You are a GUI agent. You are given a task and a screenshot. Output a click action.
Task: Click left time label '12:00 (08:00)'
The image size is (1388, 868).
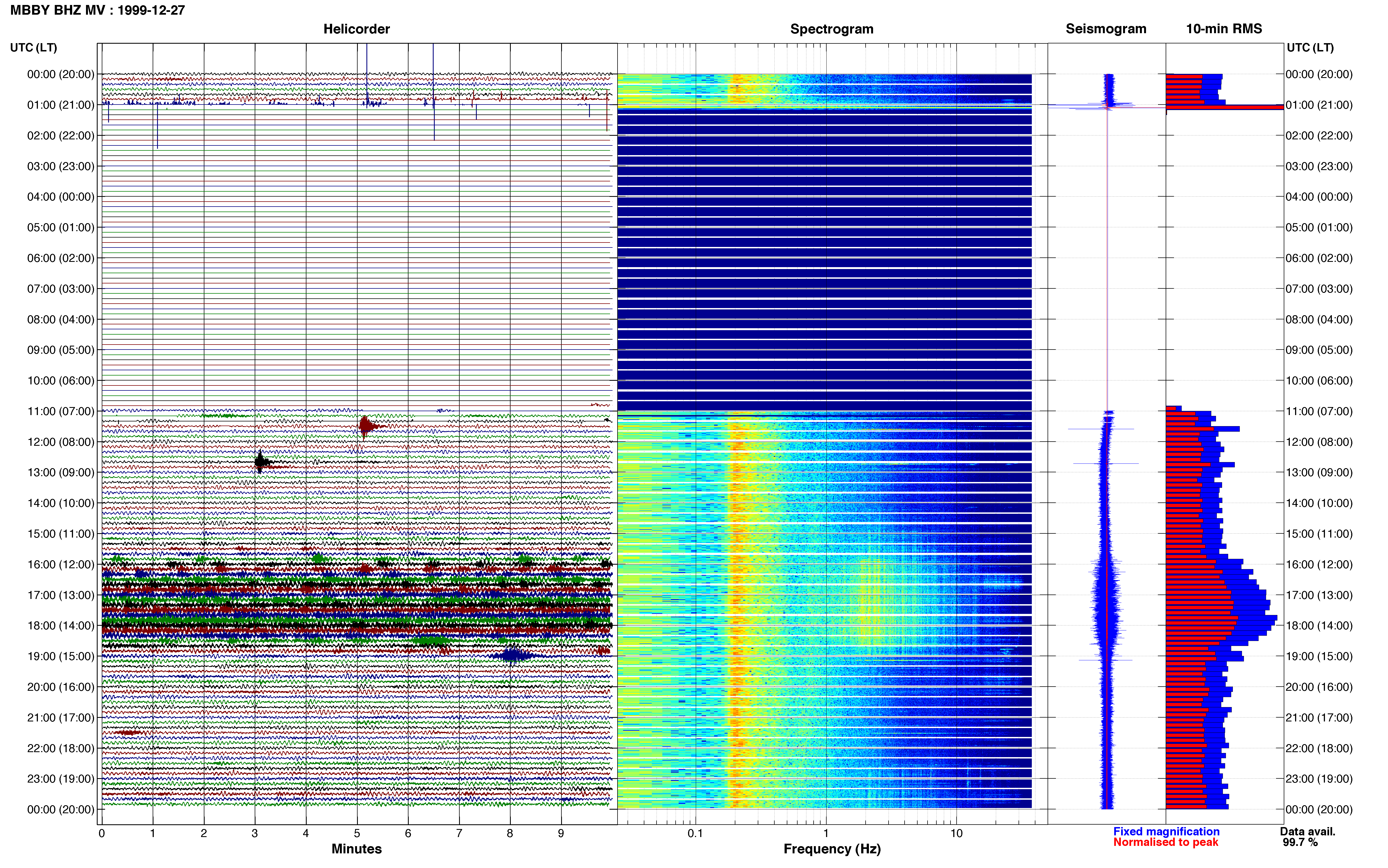click(61, 442)
